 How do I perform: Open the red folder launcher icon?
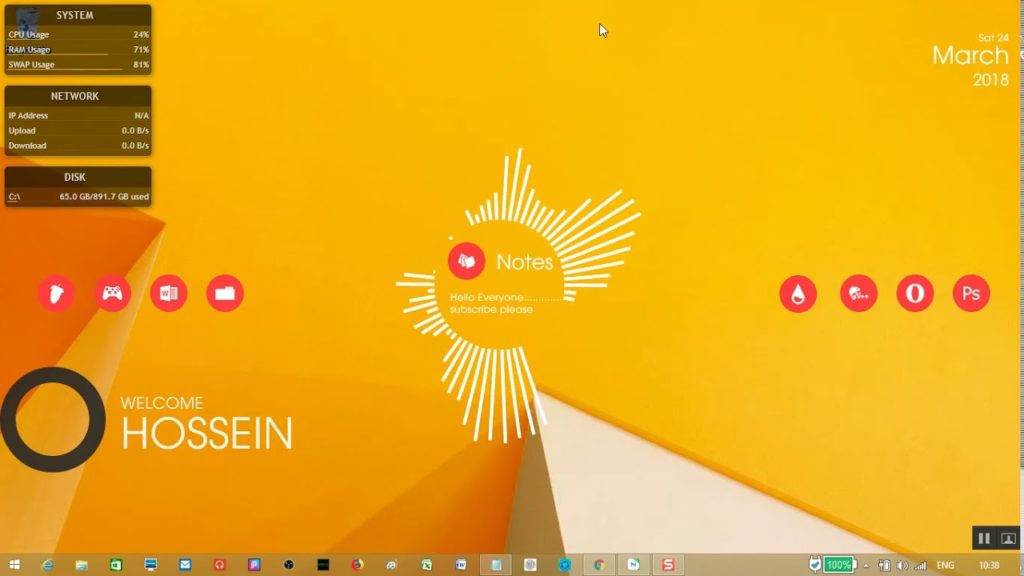225,293
